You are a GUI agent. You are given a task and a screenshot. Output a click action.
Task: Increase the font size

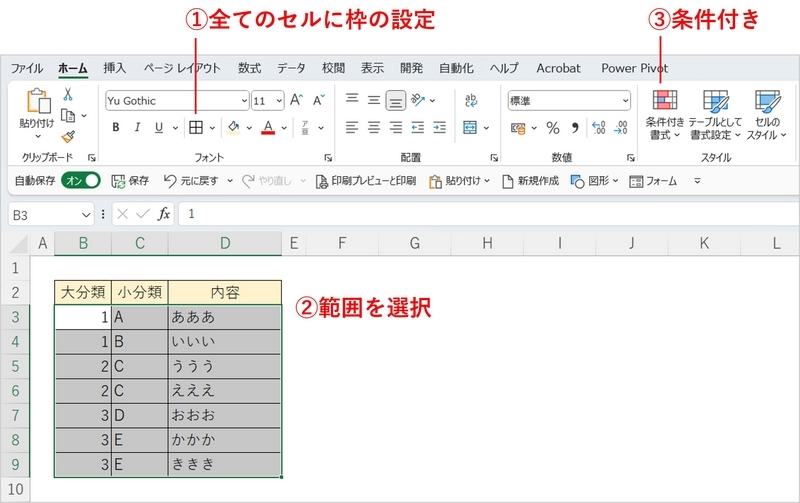296,100
